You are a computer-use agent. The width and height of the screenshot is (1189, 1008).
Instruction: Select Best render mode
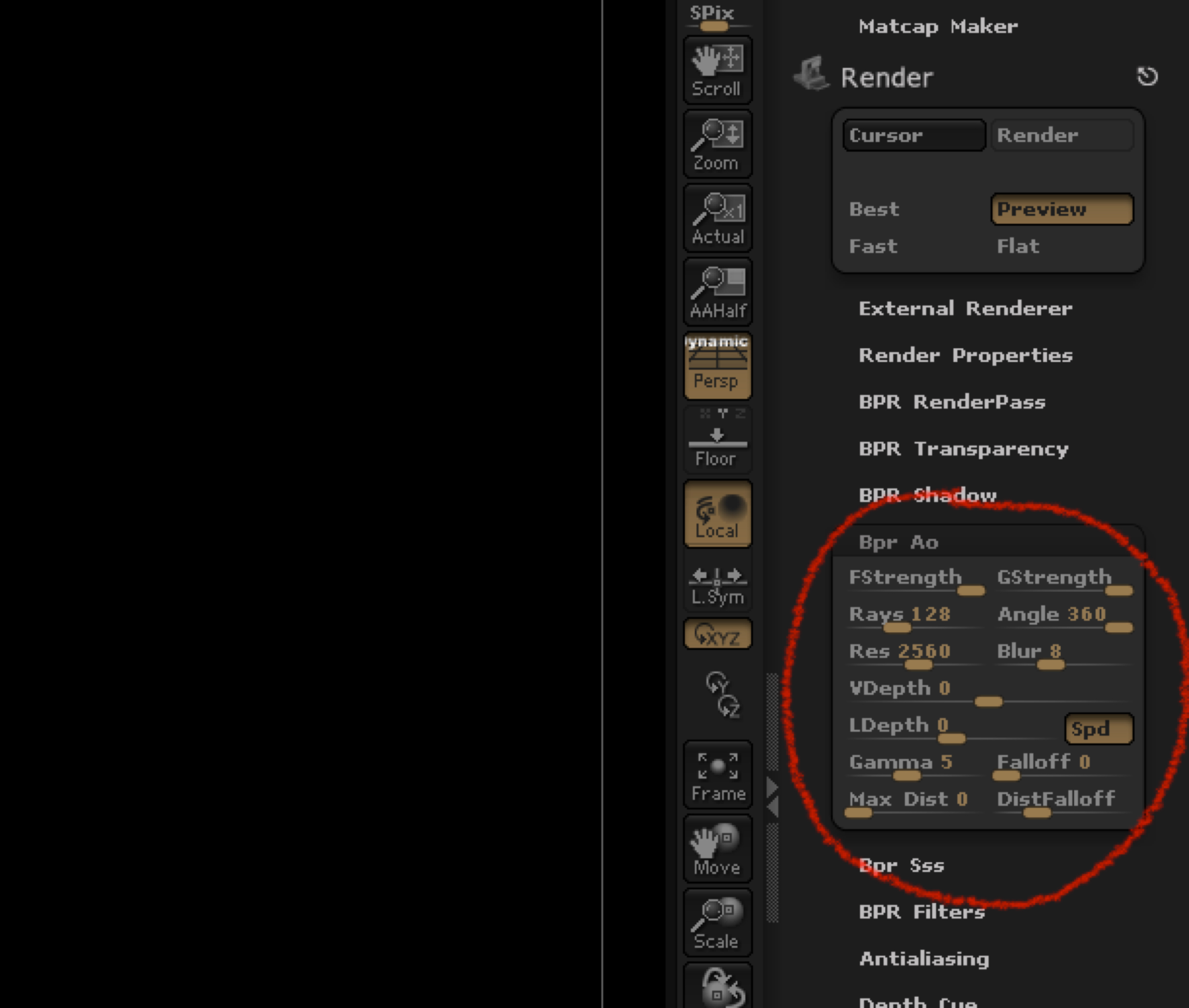click(874, 209)
